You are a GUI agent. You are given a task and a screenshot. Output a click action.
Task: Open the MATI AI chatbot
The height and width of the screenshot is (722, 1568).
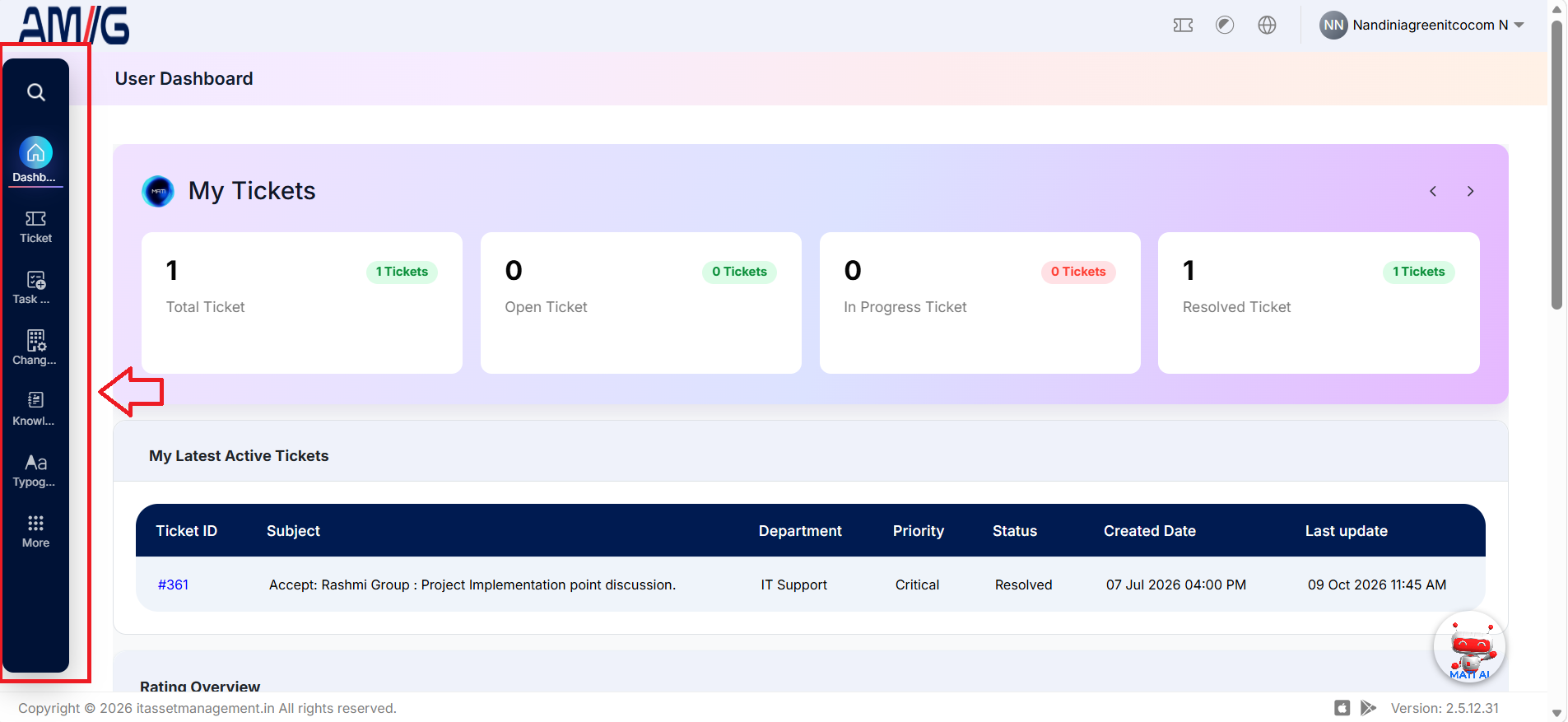click(x=1469, y=647)
